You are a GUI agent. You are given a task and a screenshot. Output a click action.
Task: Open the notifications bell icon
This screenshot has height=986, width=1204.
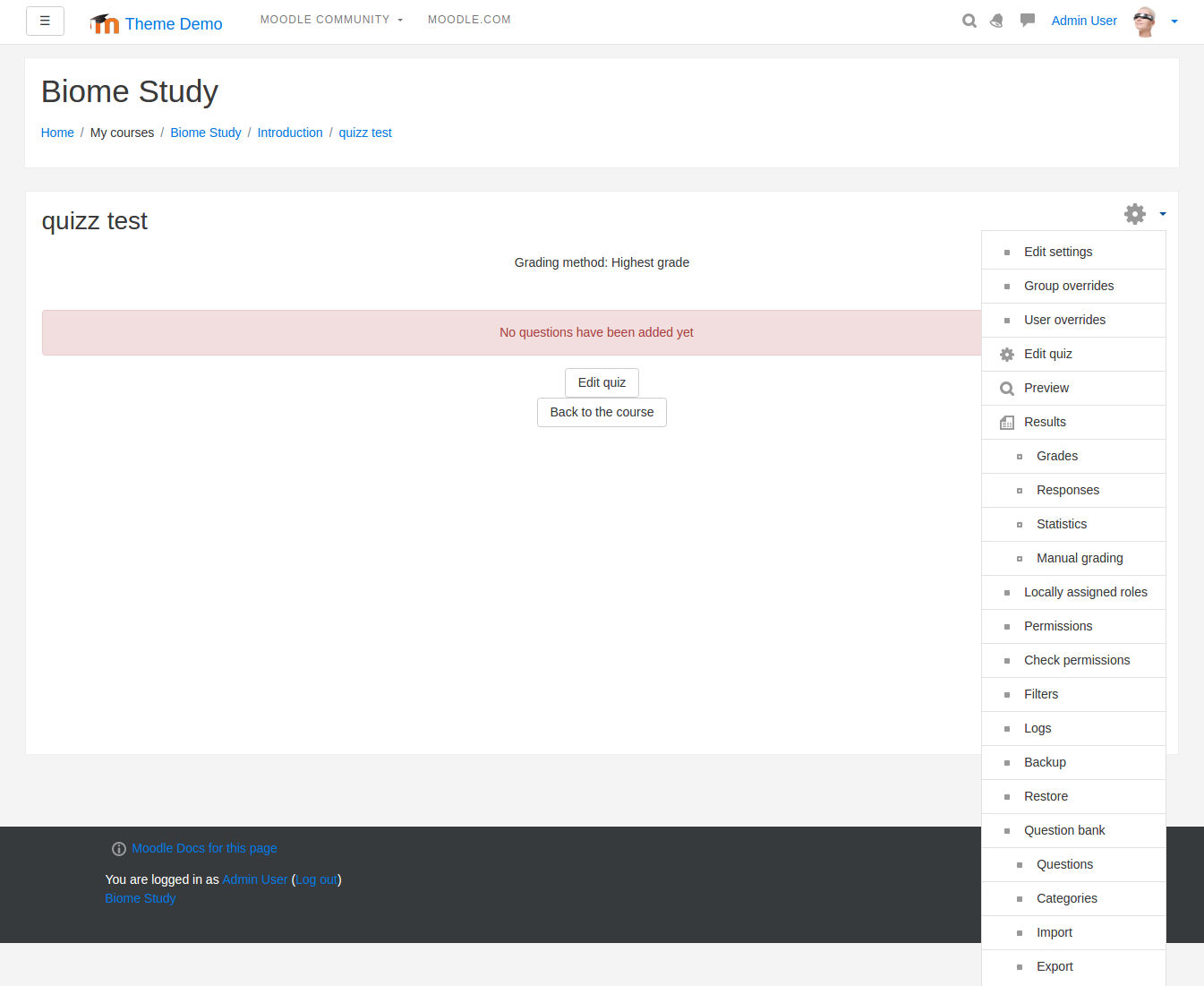pos(997,21)
